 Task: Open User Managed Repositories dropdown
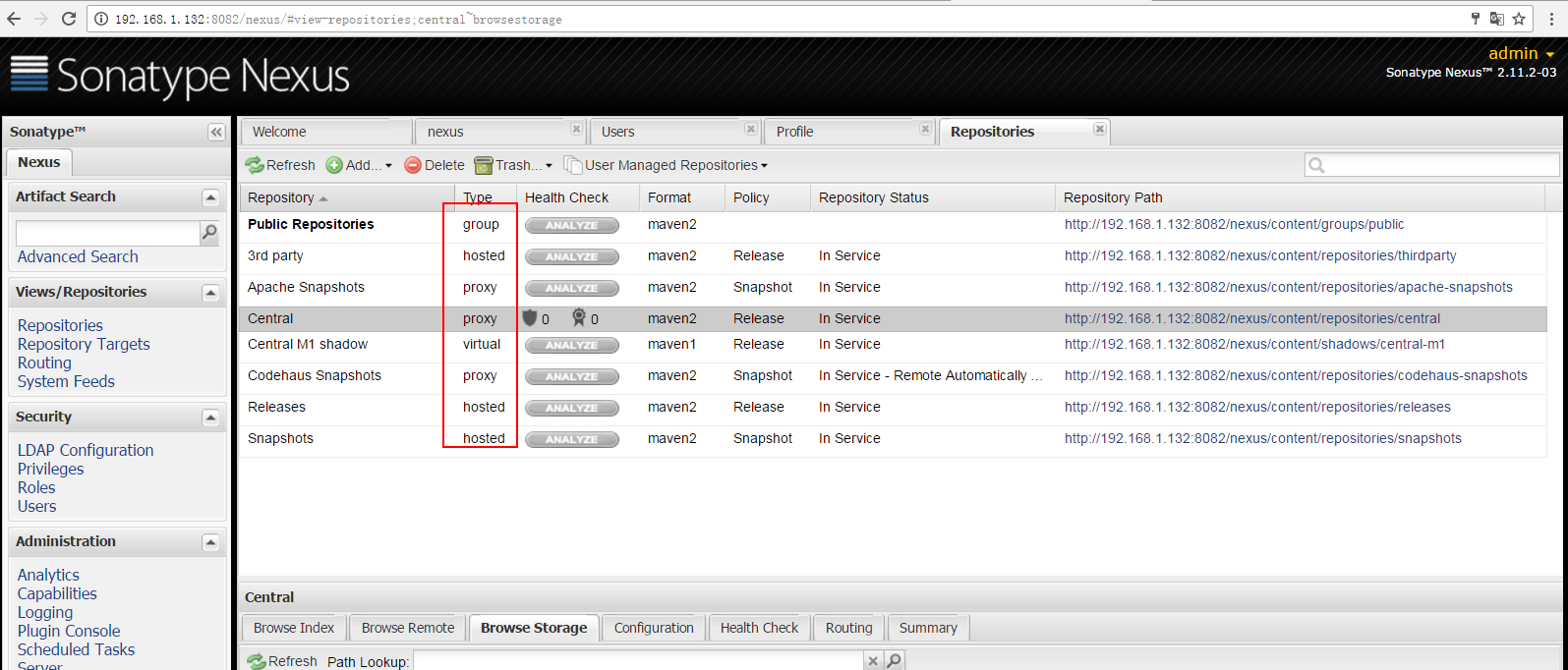666,165
